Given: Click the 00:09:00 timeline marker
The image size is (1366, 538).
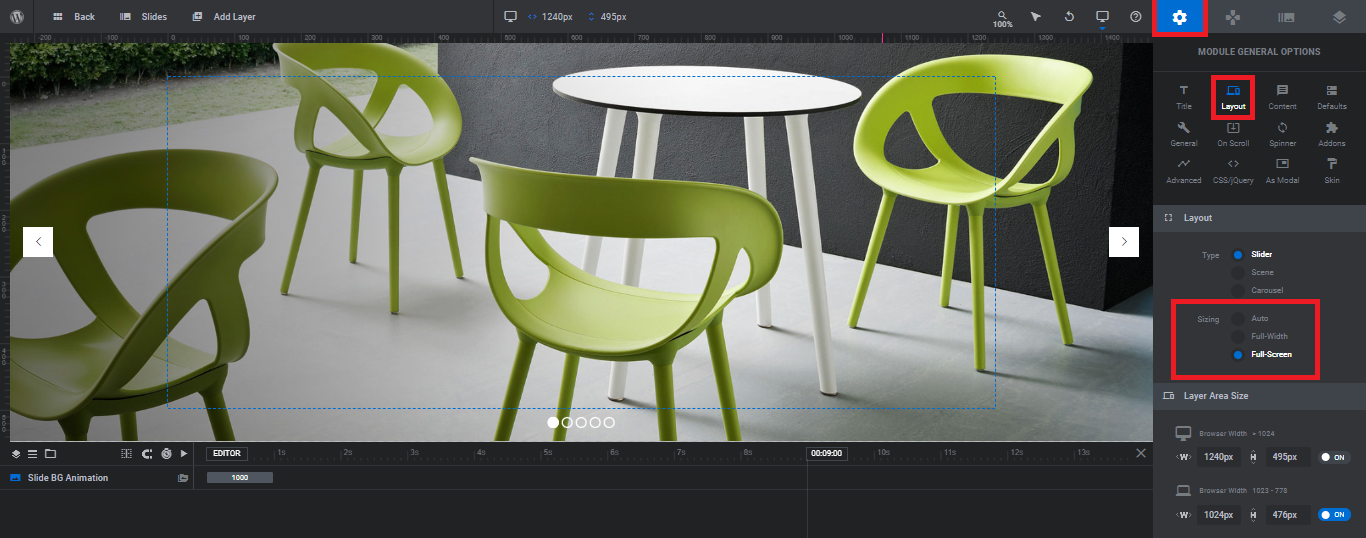Looking at the screenshot, I should pos(827,453).
